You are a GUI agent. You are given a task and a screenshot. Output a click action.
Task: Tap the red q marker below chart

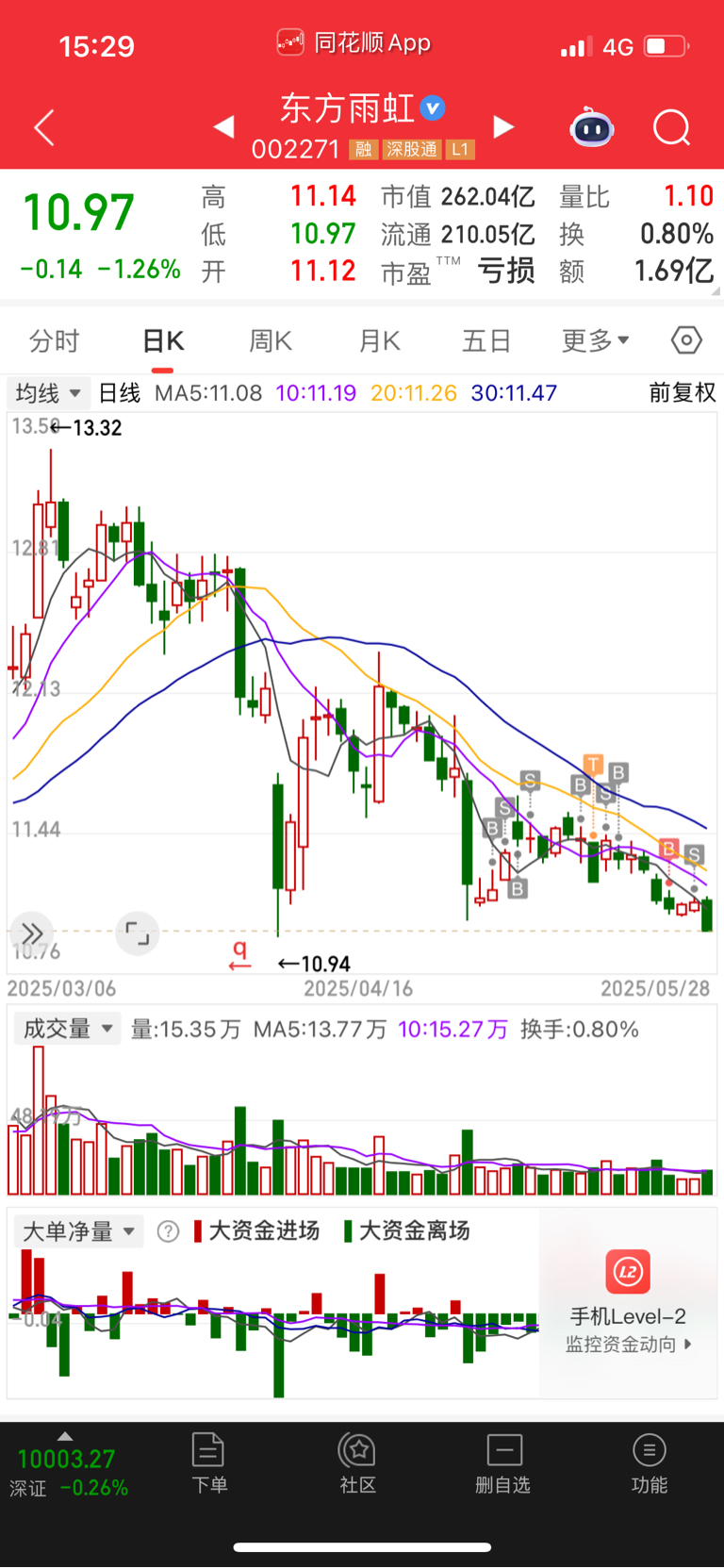pyautogui.click(x=240, y=955)
